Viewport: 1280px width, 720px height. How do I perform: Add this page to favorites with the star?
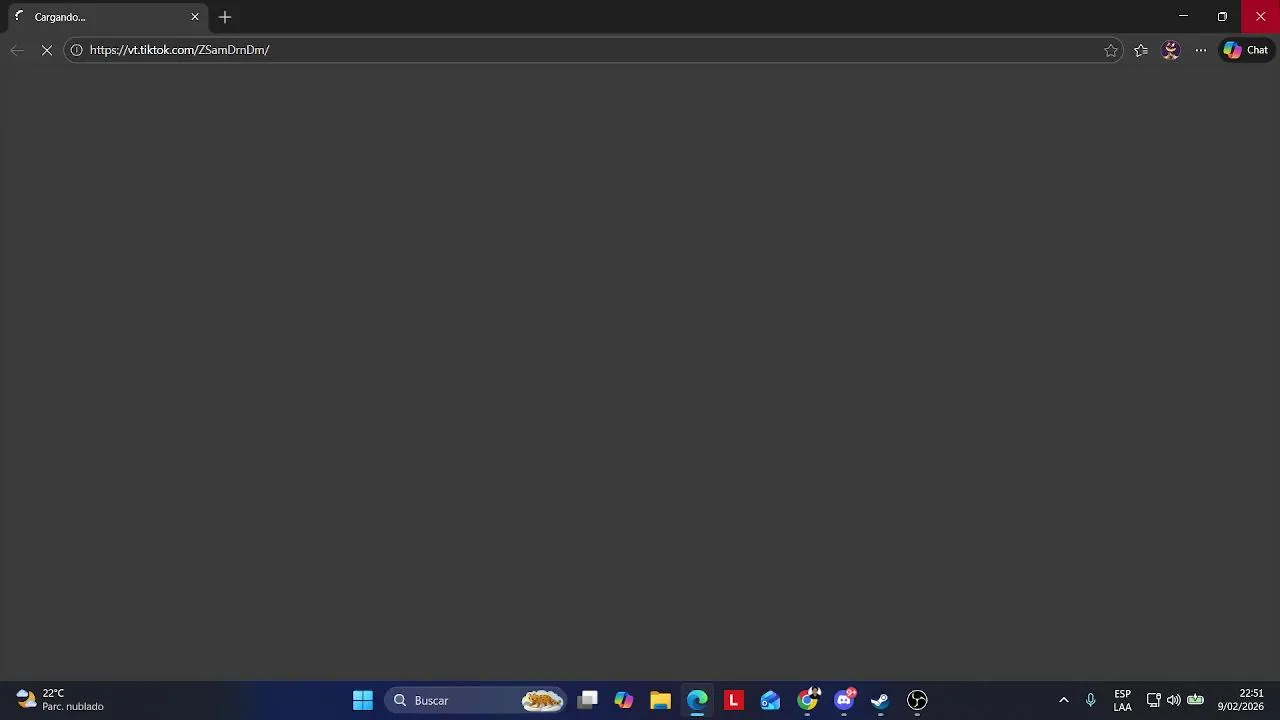click(x=1111, y=50)
